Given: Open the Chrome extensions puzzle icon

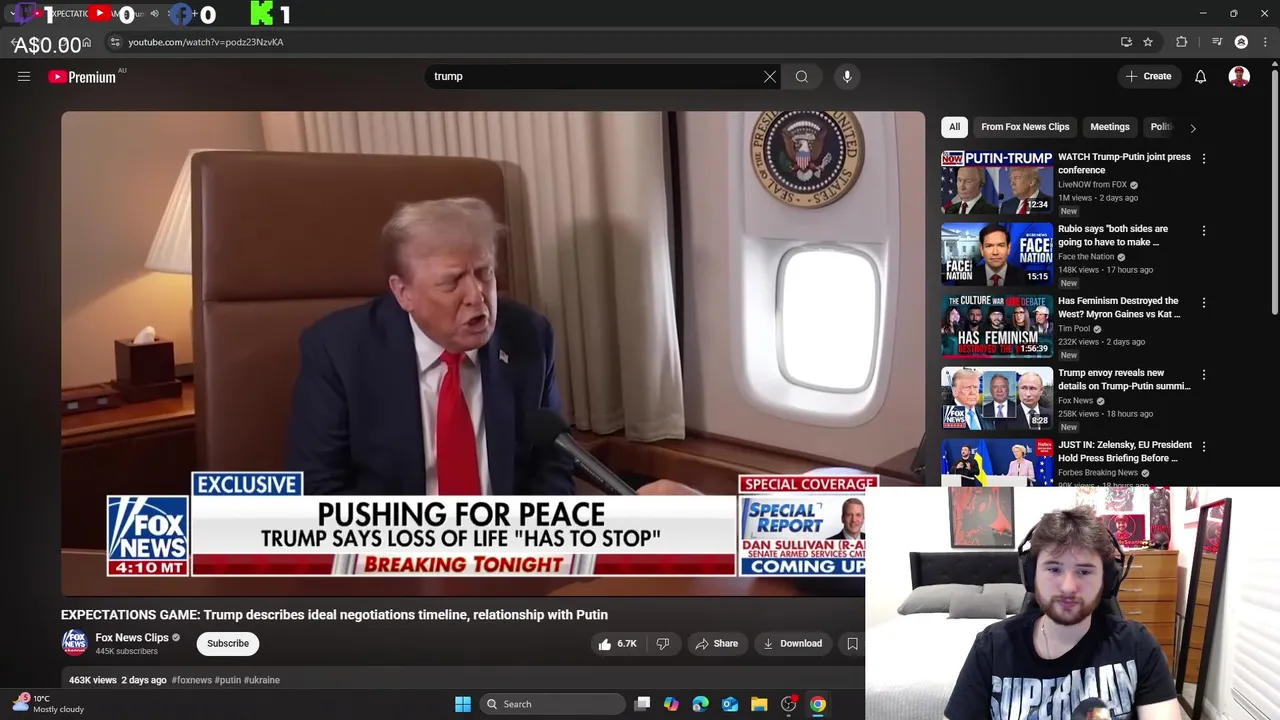Looking at the screenshot, I should coord(1182,42).
